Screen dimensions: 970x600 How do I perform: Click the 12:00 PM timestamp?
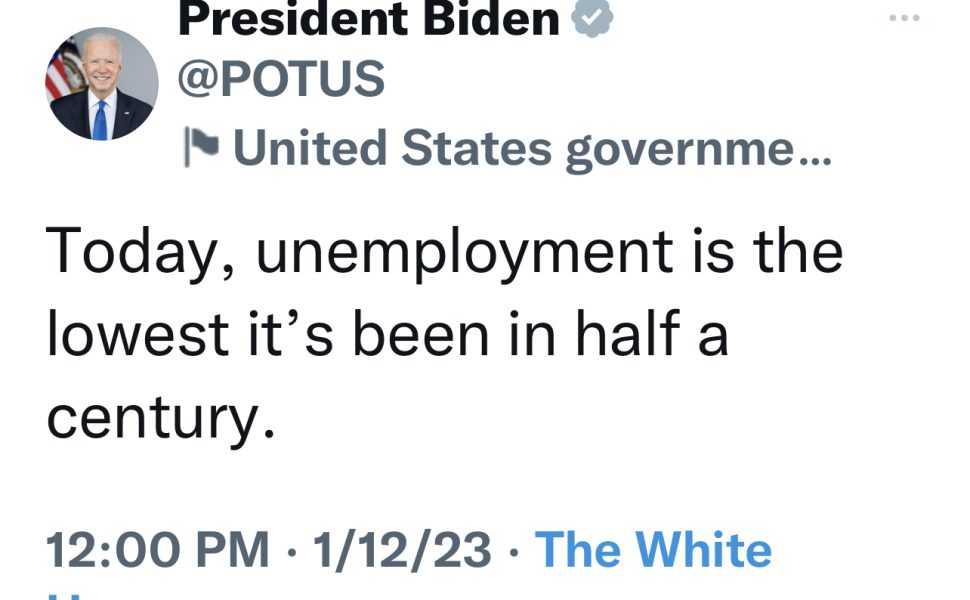[158, 549]
